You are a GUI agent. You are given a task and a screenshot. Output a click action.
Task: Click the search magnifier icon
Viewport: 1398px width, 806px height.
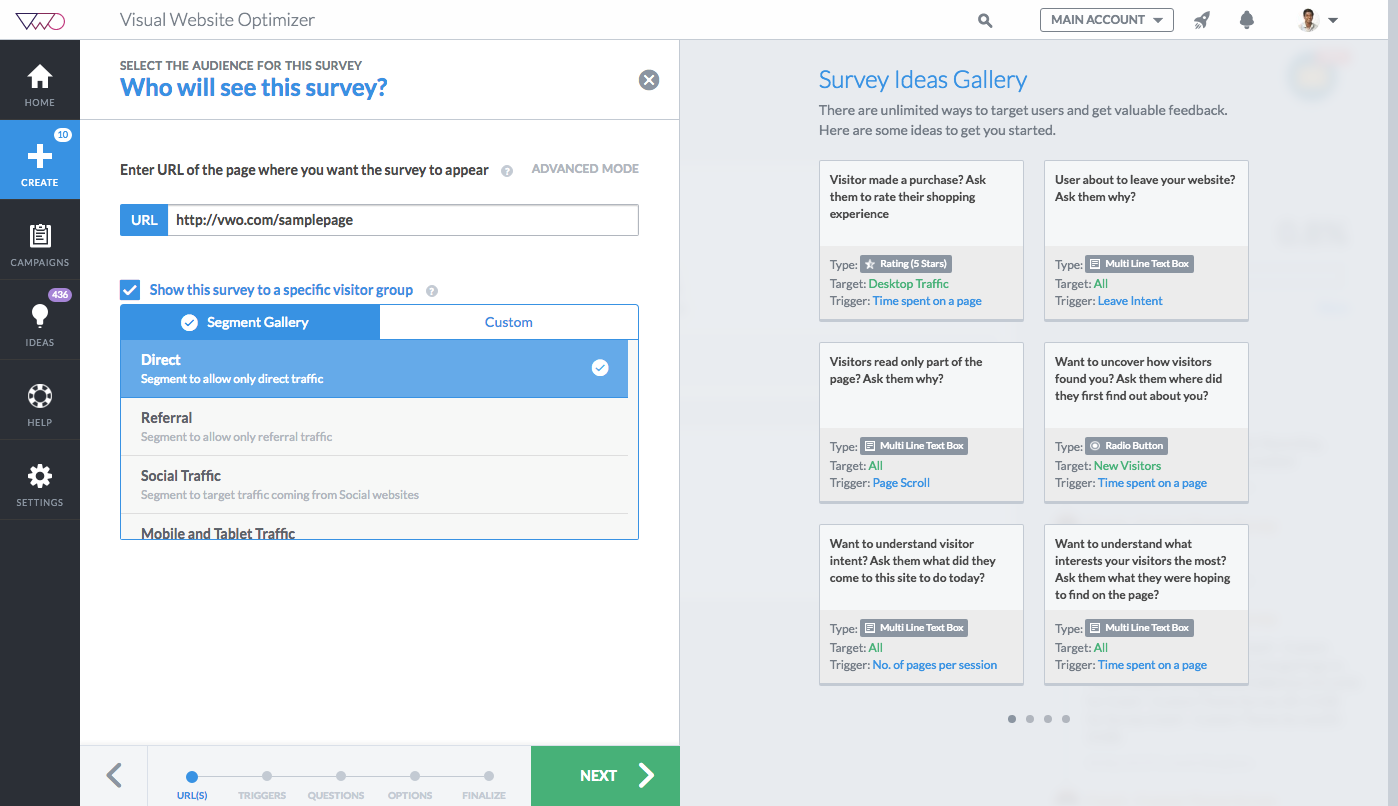985,20
